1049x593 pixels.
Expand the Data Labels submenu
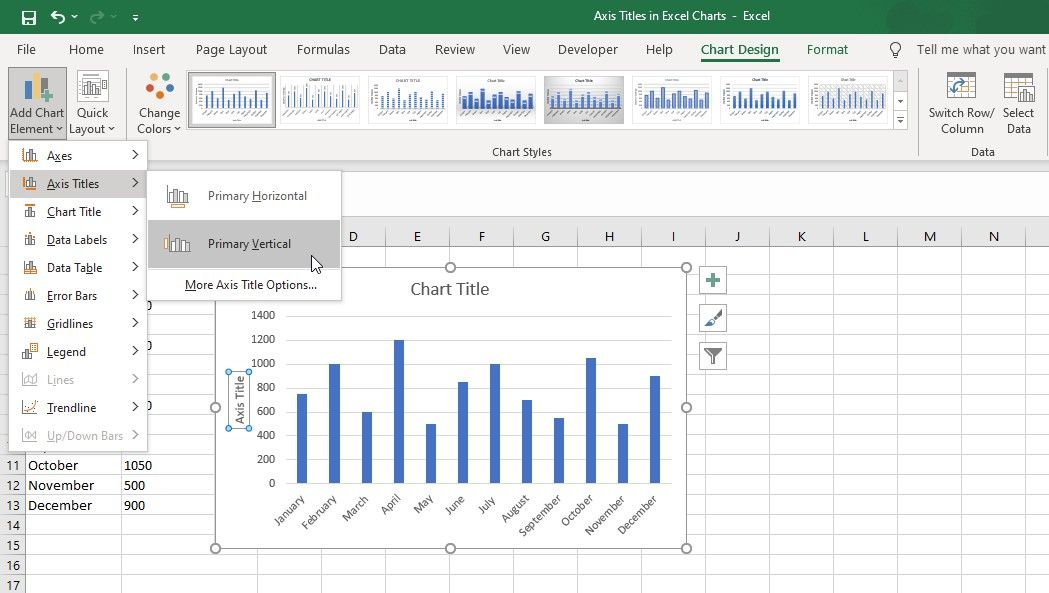(78, 240)
